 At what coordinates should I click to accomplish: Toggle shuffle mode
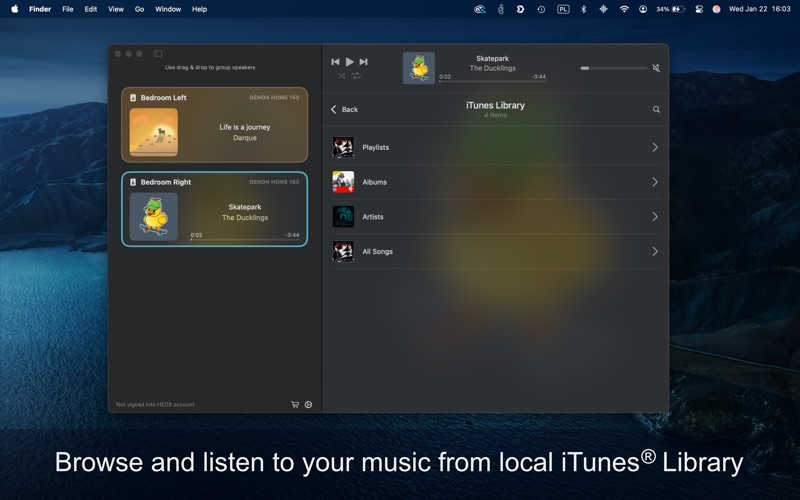click(x=341, y=76)
